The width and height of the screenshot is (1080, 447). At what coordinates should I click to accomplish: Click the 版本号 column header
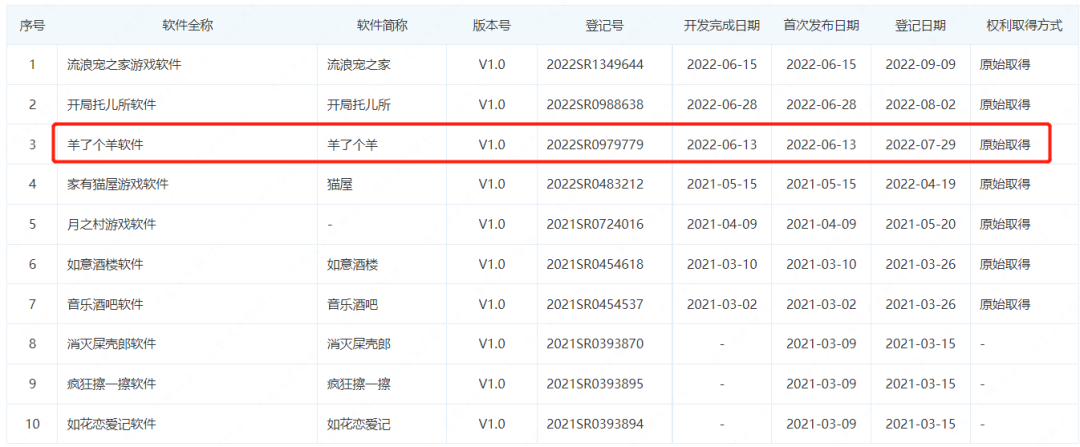492,25
